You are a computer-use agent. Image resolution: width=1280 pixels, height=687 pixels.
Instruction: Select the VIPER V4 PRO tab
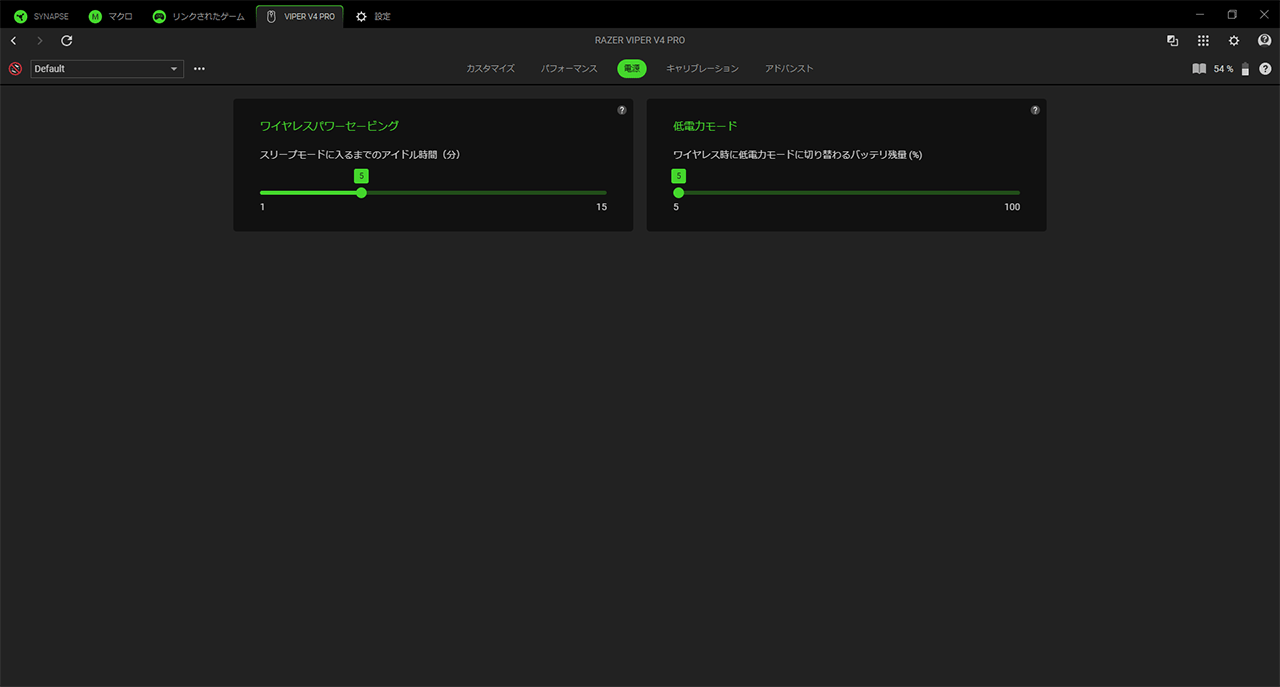pyautogui.click(x=300, y=16)
